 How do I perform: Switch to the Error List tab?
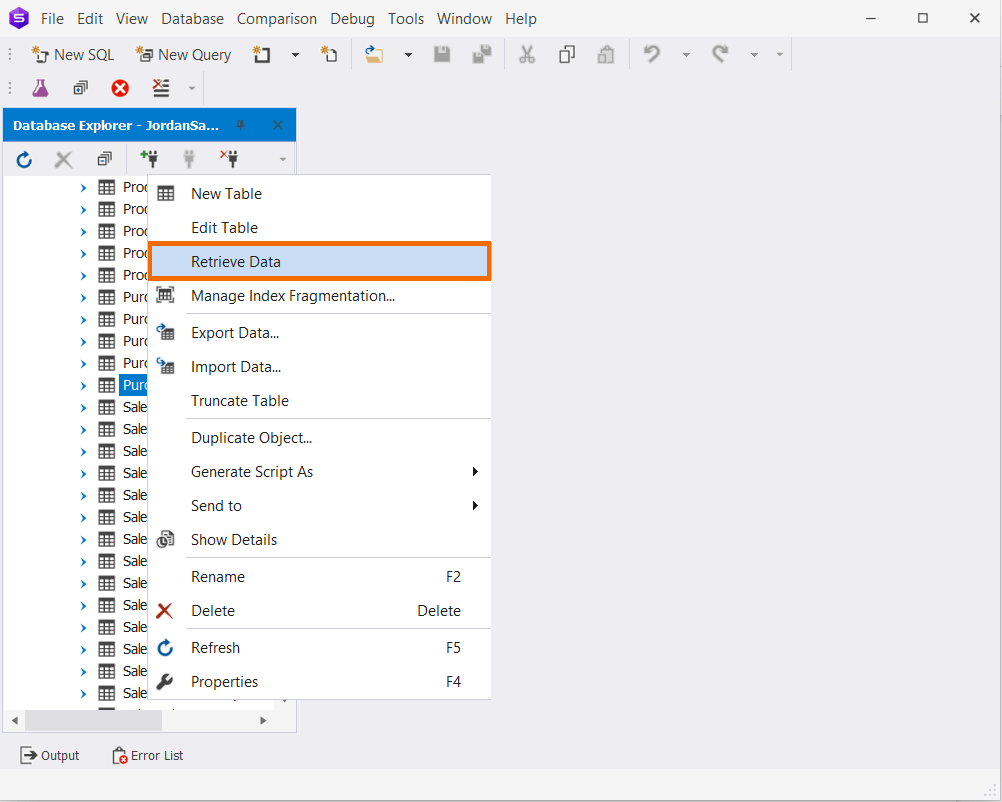147,755
